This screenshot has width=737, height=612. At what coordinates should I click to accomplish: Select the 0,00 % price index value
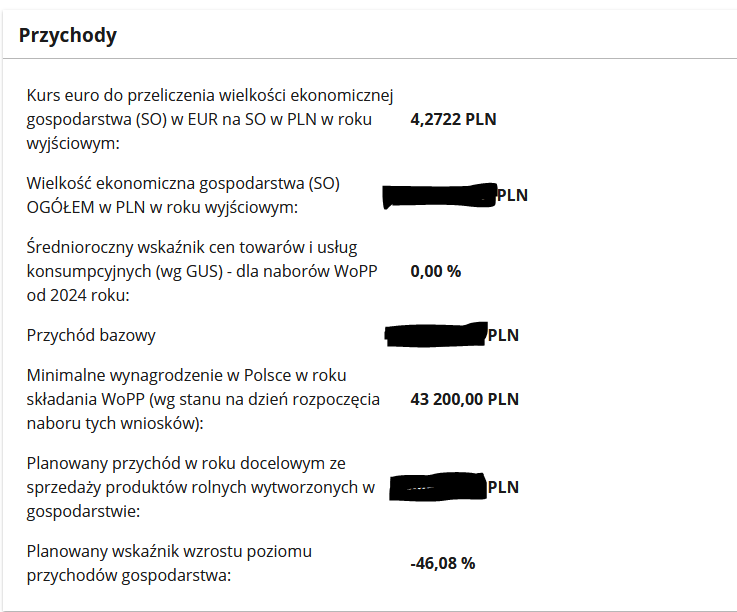point(435,271)
